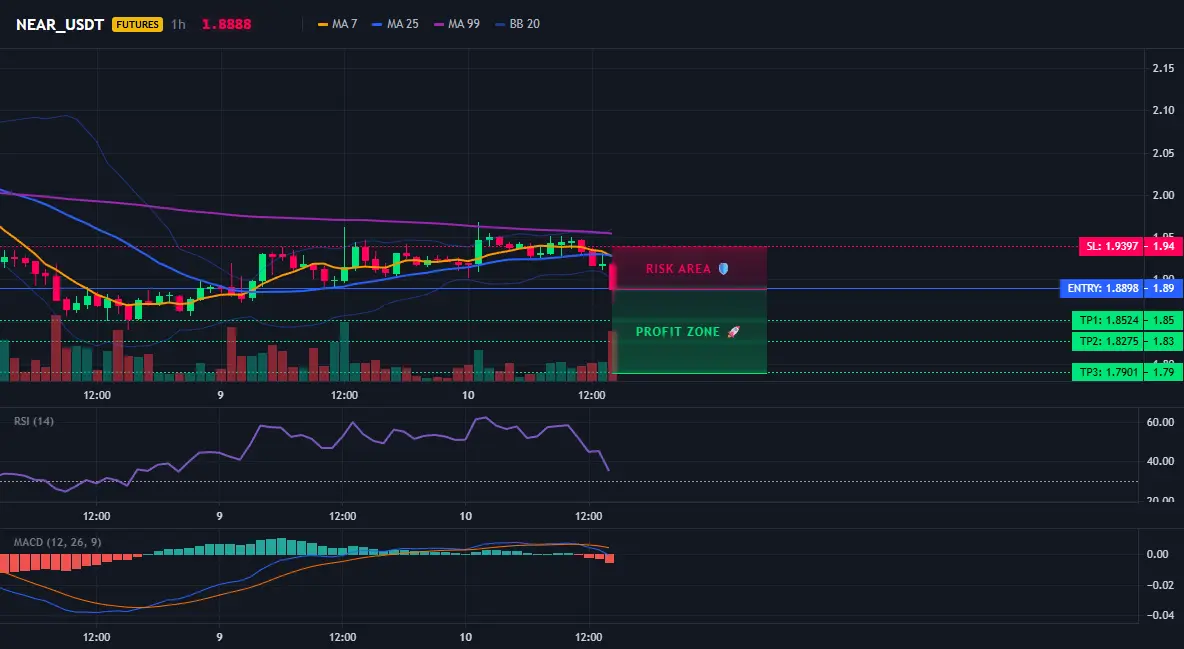Toggle the BB 20 legend entry
The width and height of the screenshot is (1184, 649).
pyautogui.click(x=517, y=24)
